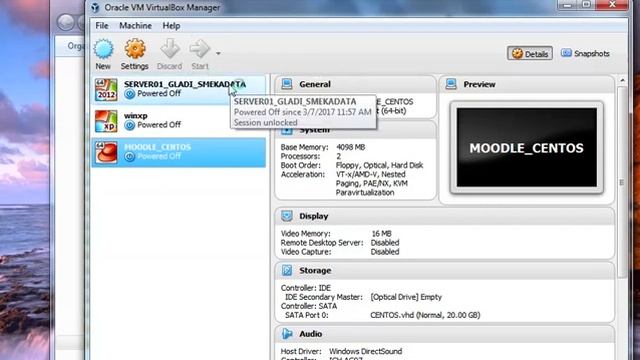Open the Help menu
The width and height of the screenshot is (640, 360).
click(171, 26)
